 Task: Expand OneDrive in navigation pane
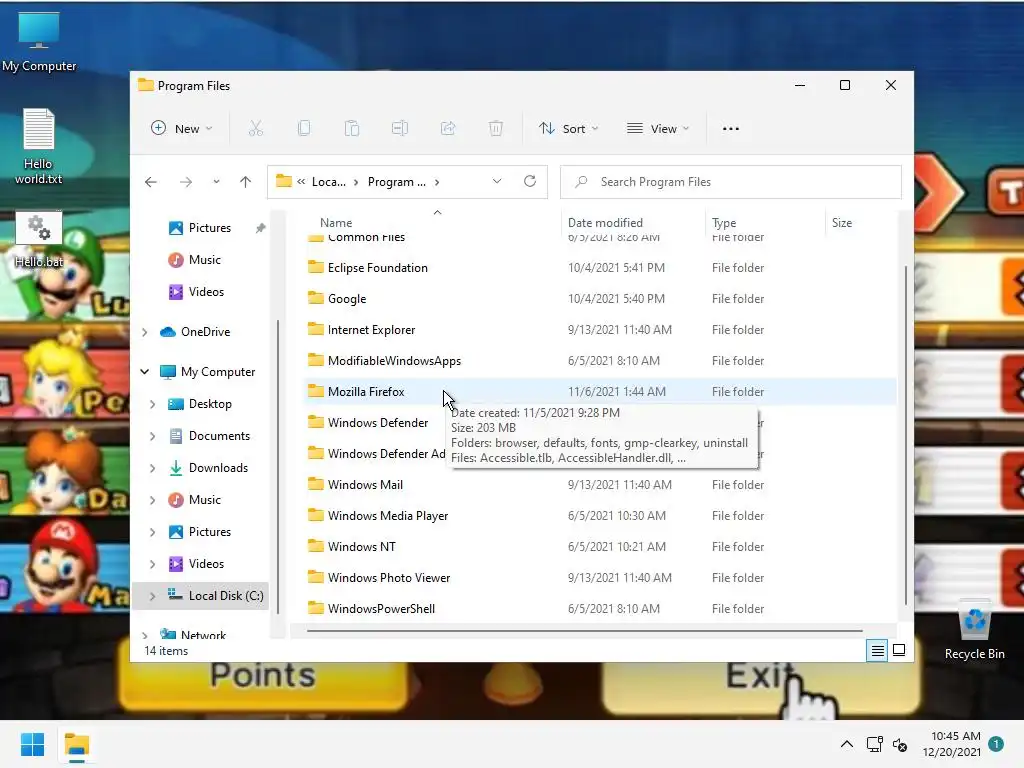[x=145, y=332]
